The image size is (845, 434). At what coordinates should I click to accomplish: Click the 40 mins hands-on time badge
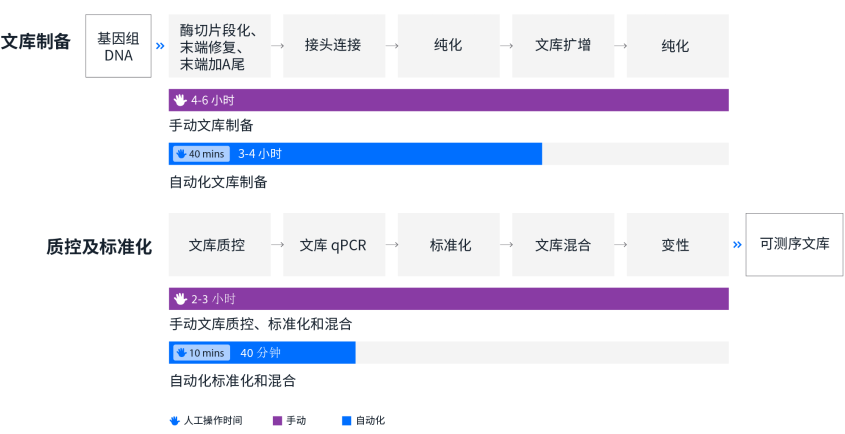tap(201, 154)
